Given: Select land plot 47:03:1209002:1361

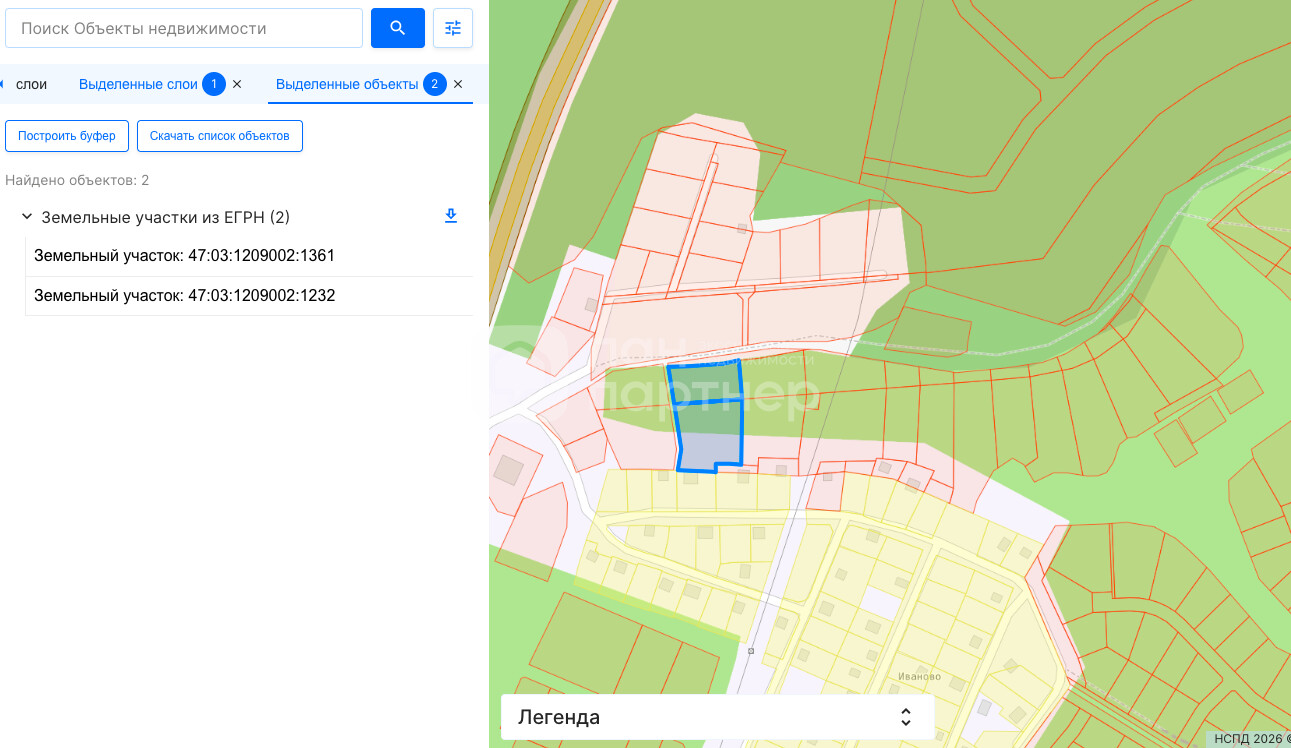Looking at the screenshot, I should click(x=184, y=256).
